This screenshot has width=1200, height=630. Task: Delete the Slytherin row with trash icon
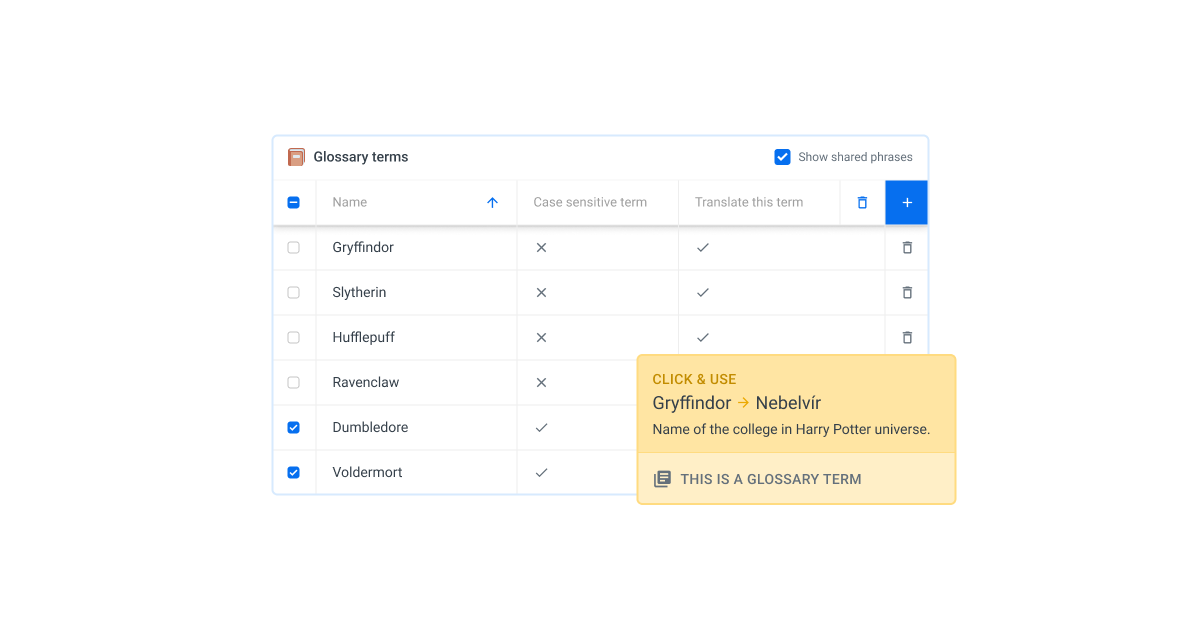click(x=907, y=292)
